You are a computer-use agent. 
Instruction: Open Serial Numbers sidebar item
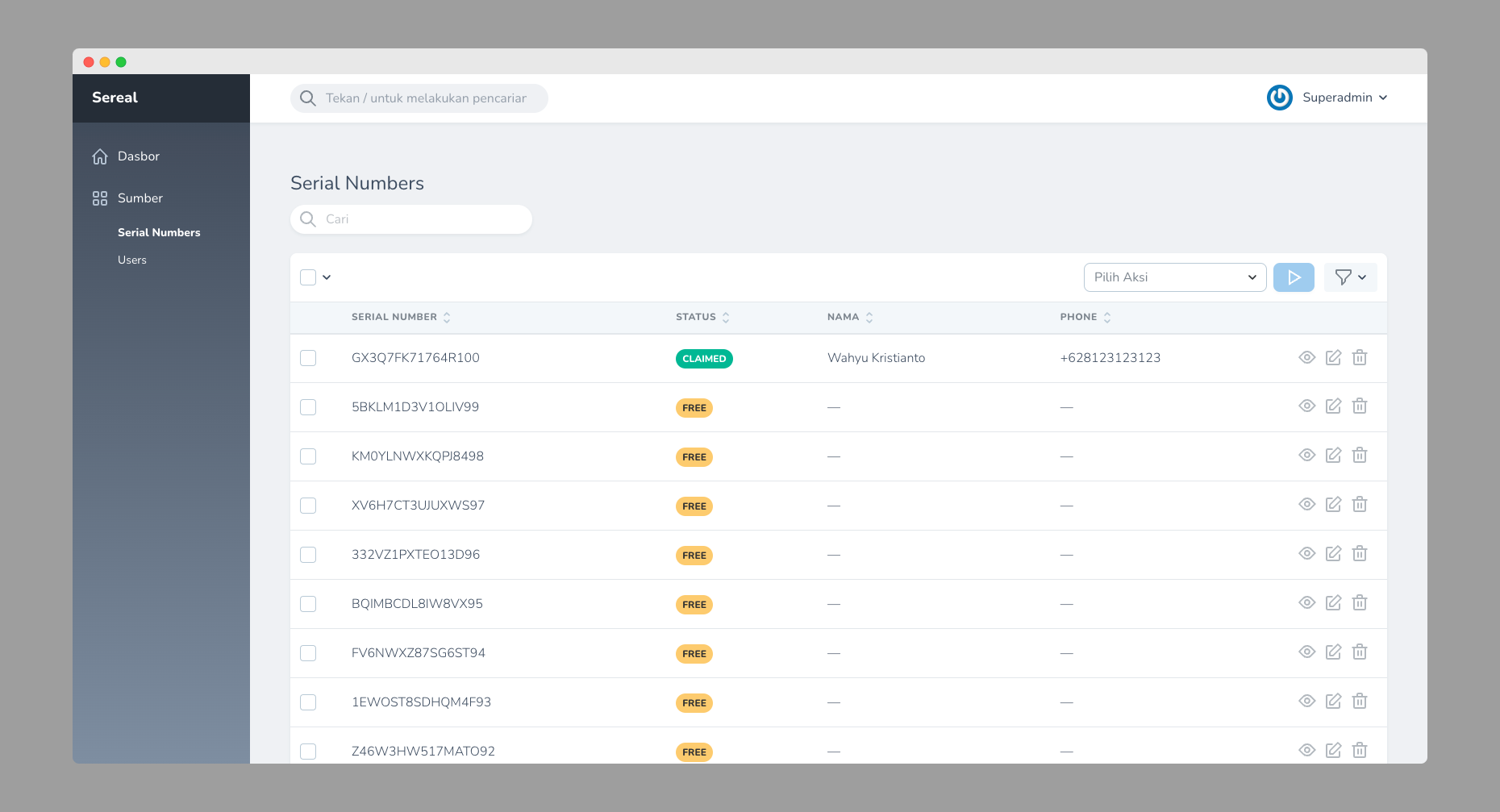pos(159,232)
